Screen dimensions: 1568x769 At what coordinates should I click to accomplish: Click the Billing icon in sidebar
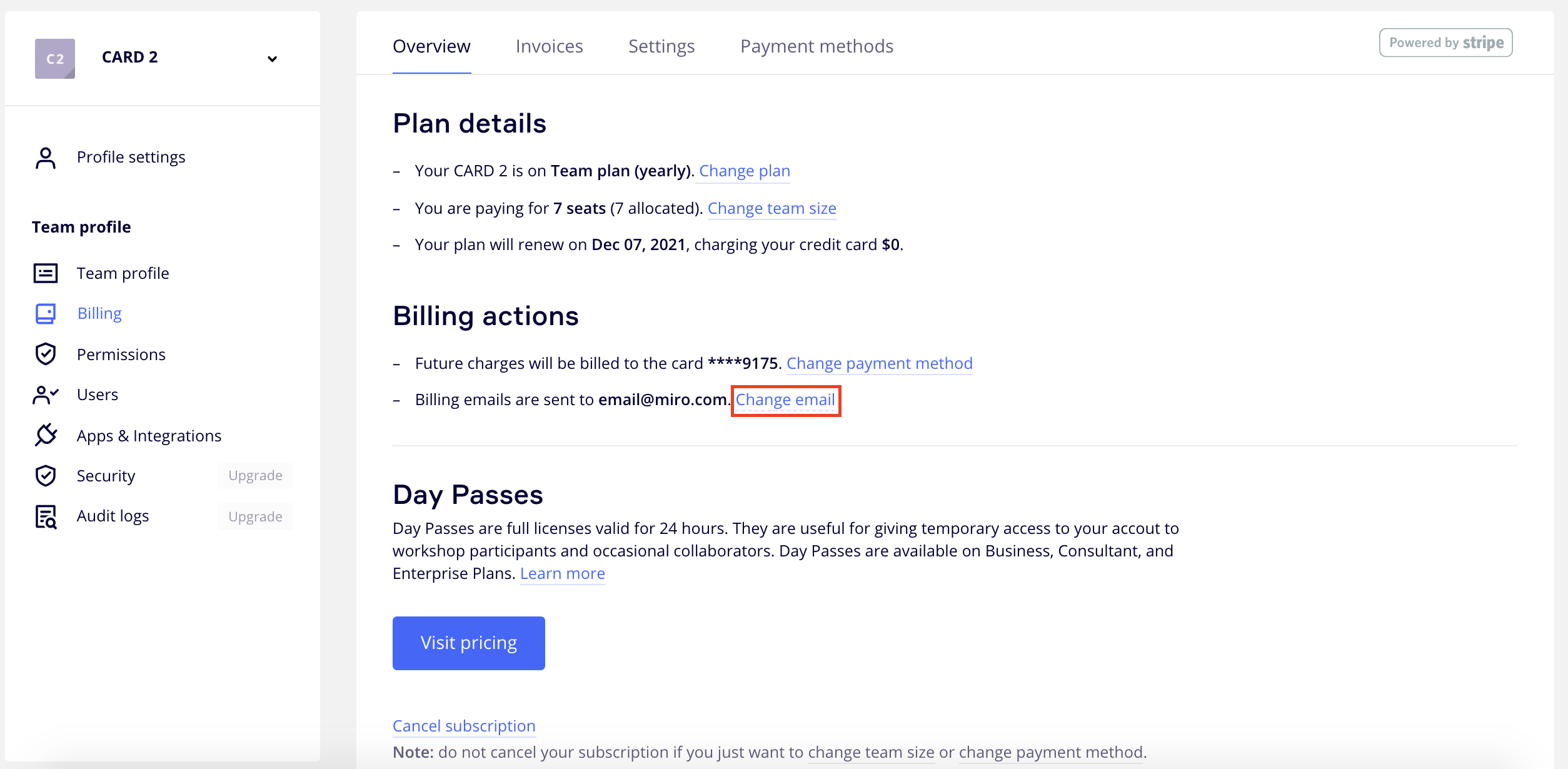click(46, 313)
